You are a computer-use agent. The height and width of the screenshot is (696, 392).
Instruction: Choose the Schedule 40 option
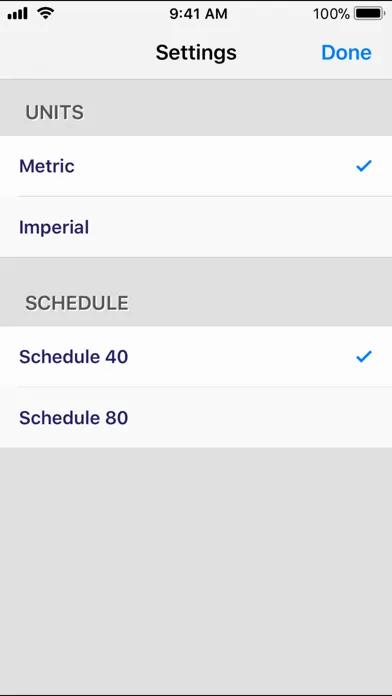[196, 356]
